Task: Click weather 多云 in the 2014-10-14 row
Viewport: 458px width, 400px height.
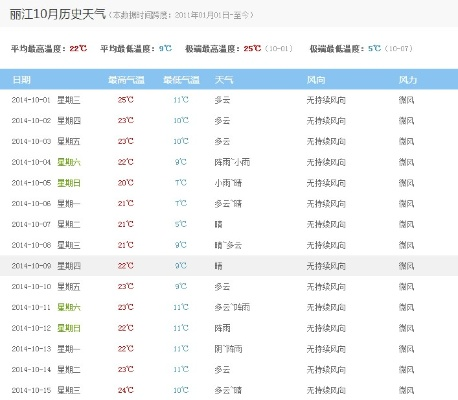Action: pos(222,370)
